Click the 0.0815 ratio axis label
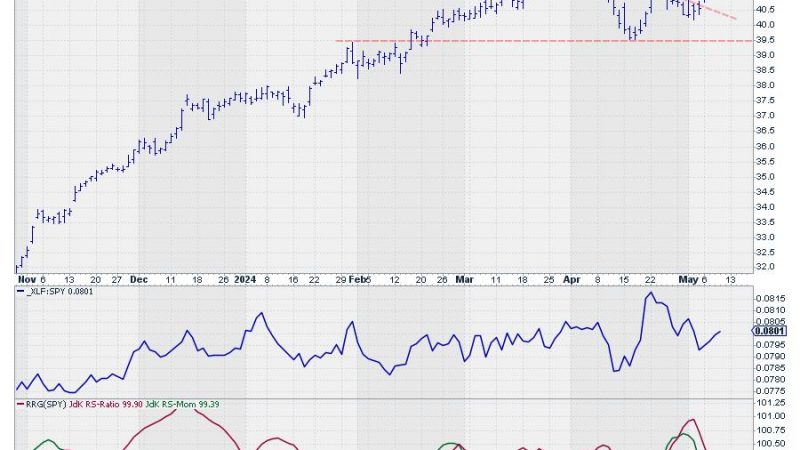The height and width of the screenshot is (450, 800). click(x=769, y=298)
